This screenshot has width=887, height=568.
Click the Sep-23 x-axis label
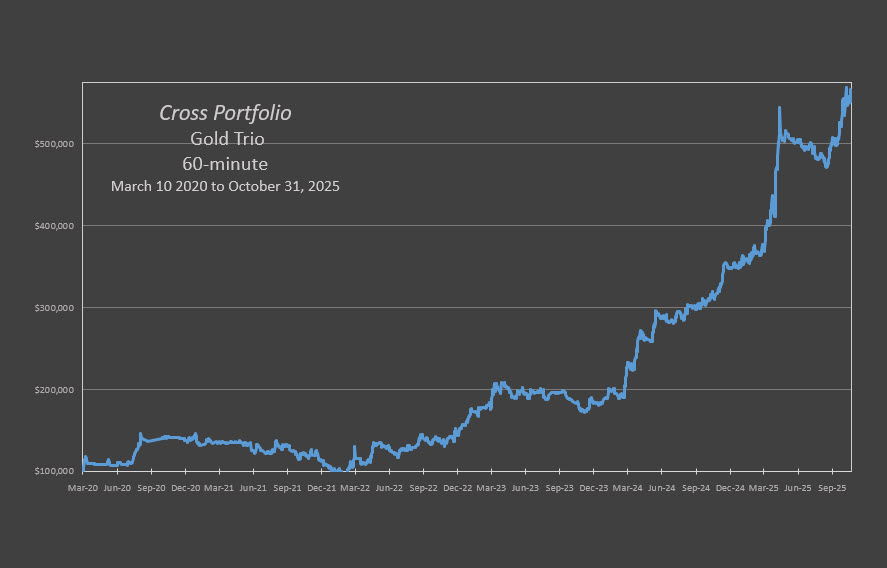coord(559,488)
